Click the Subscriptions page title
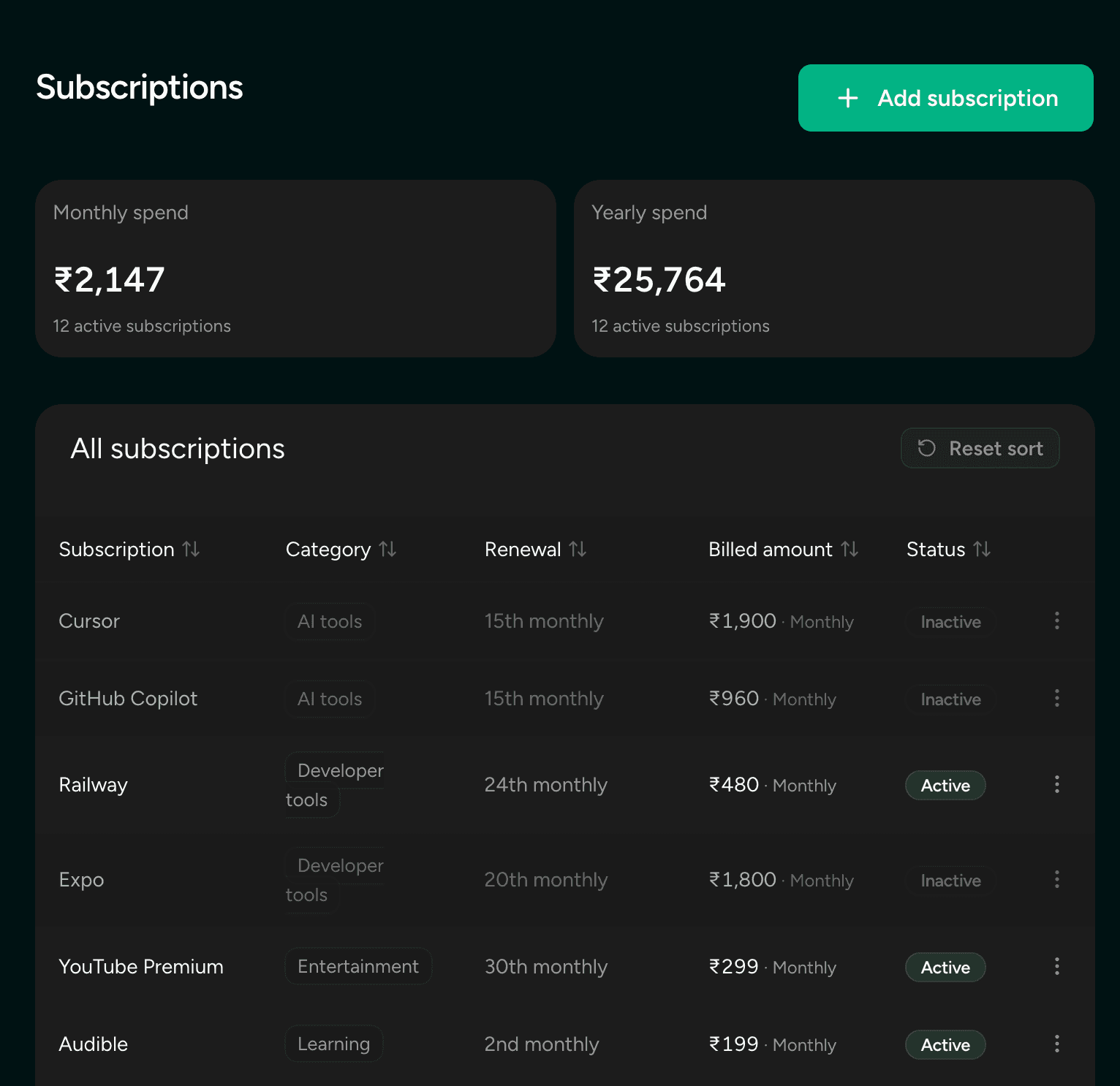The height and width of the screenshot is (1086, 1120). [139, 88]
